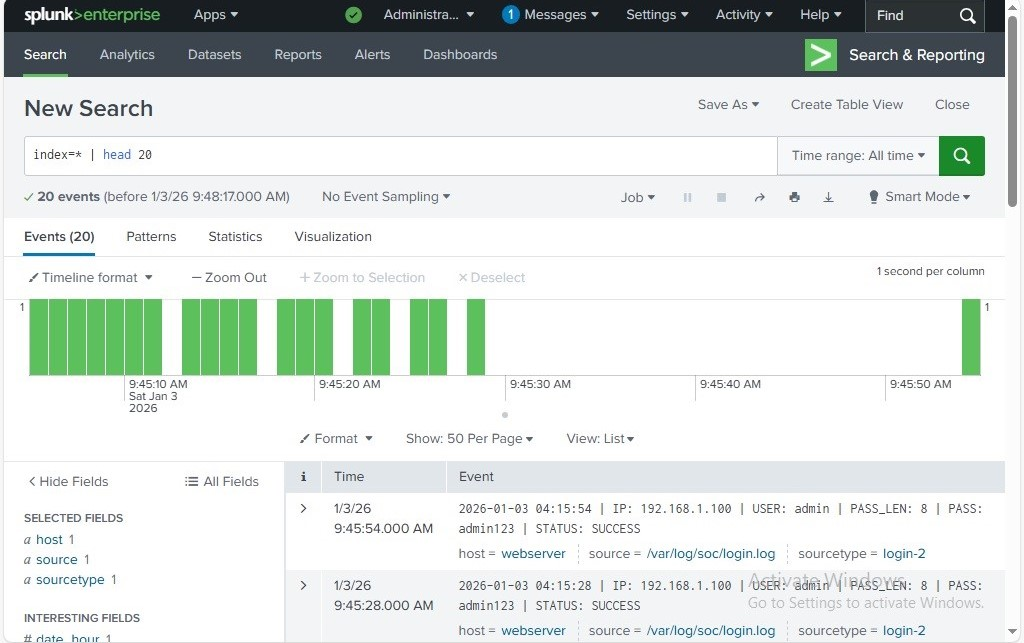This screenshot has height=643, width=1024.
Task: Open All Fields
Action: (222, 482)
